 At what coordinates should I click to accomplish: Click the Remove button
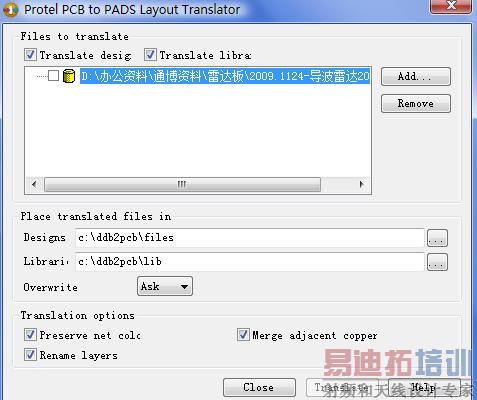tap(416, 103)
